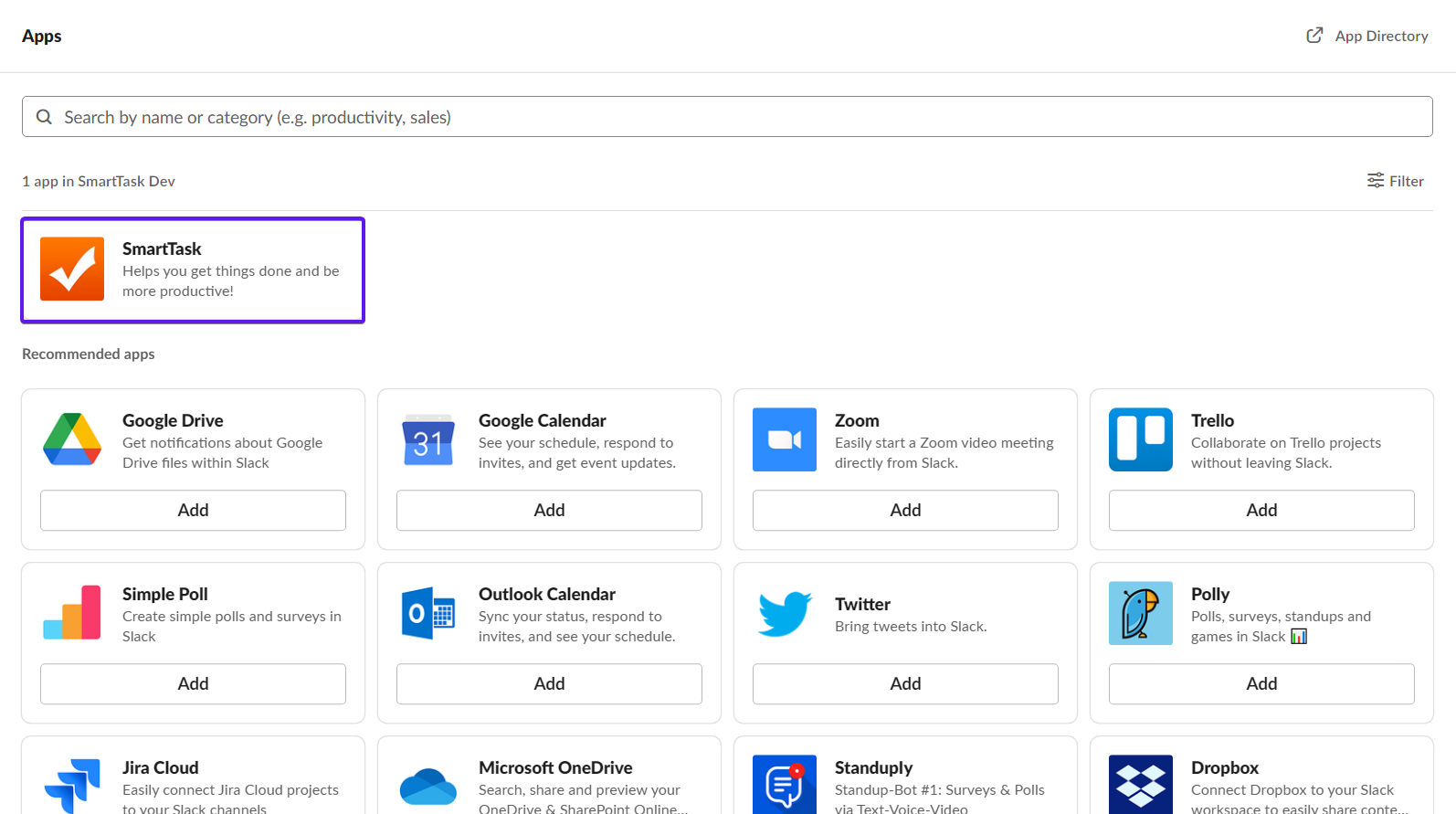The width and height of the screenshot is (1456, 814).
Task: Open the Jira Cloud app title
Action: pyautogui.click(x=160, y=767)
